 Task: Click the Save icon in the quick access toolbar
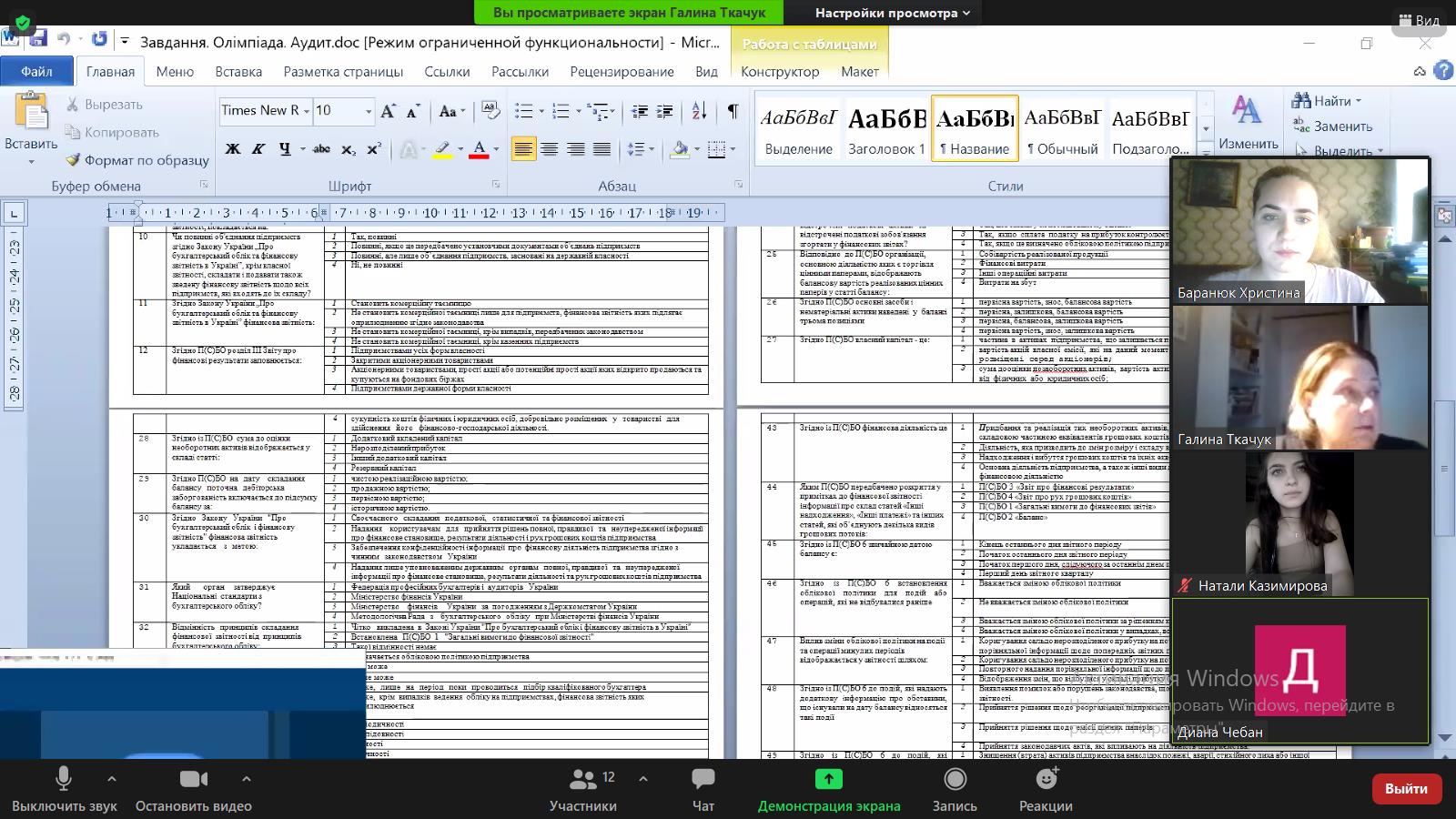[x=38, y=39]
